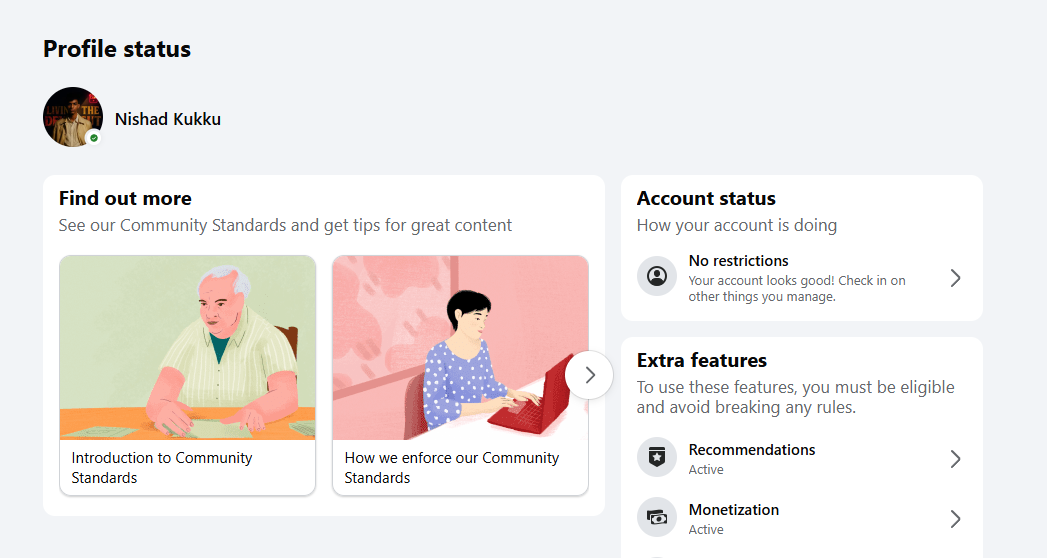
Task: Expand the Recommendations chevron arrow
Action: pos(955,459)
